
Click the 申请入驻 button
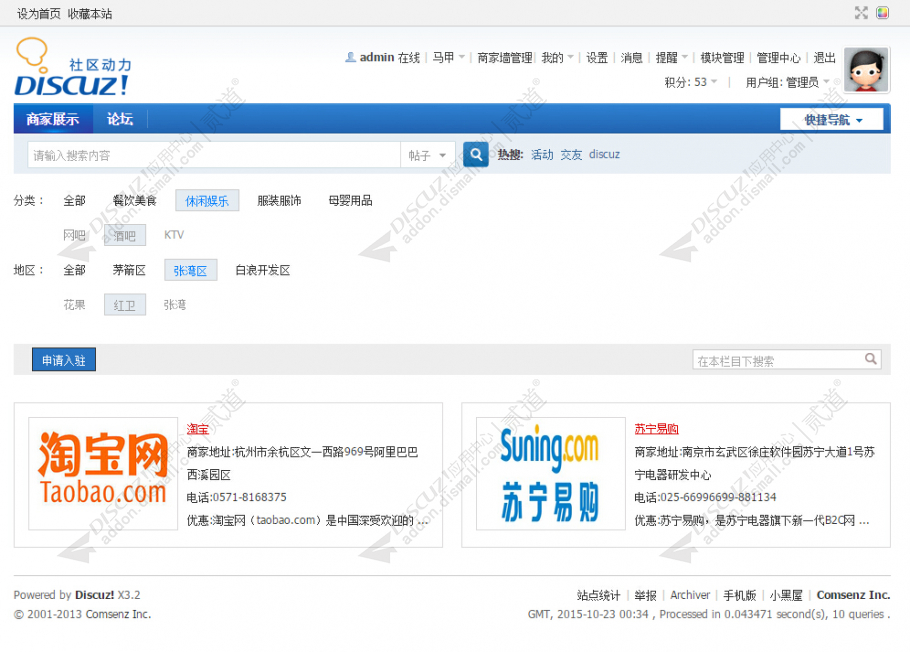click(x=64, y=360)
